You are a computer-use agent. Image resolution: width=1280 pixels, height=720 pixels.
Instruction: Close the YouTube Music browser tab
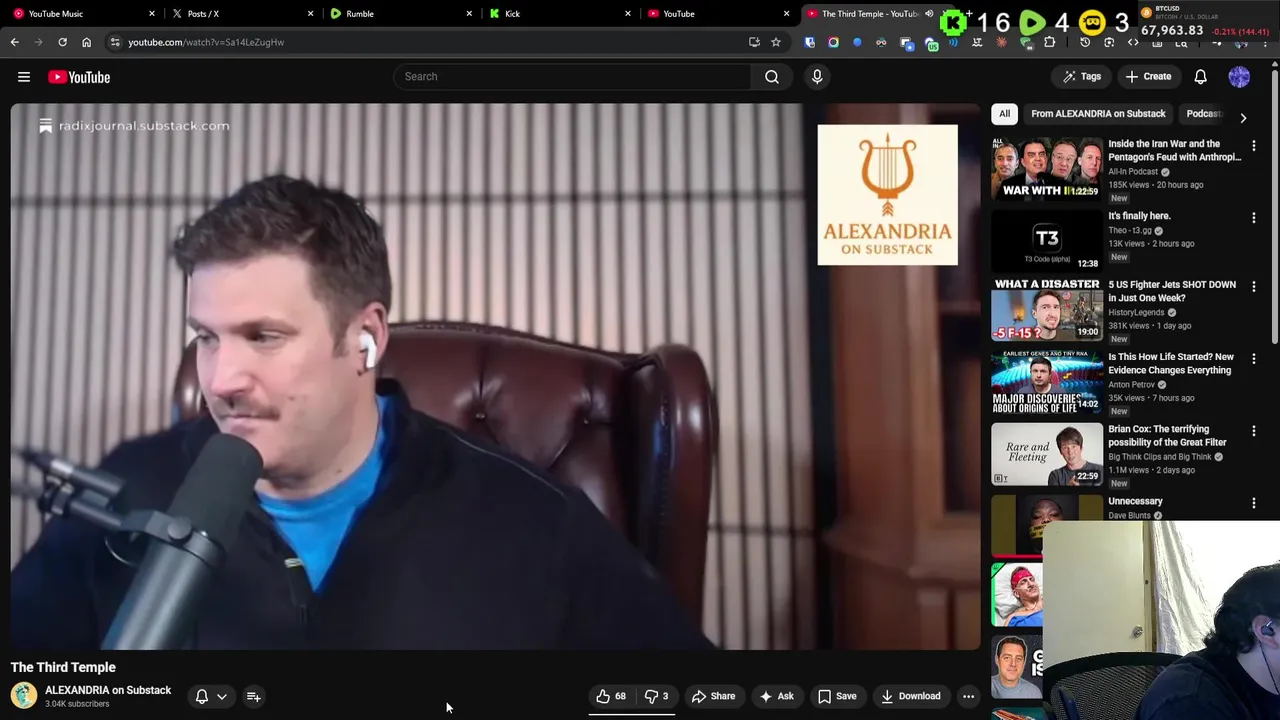(x=152, y=13)
